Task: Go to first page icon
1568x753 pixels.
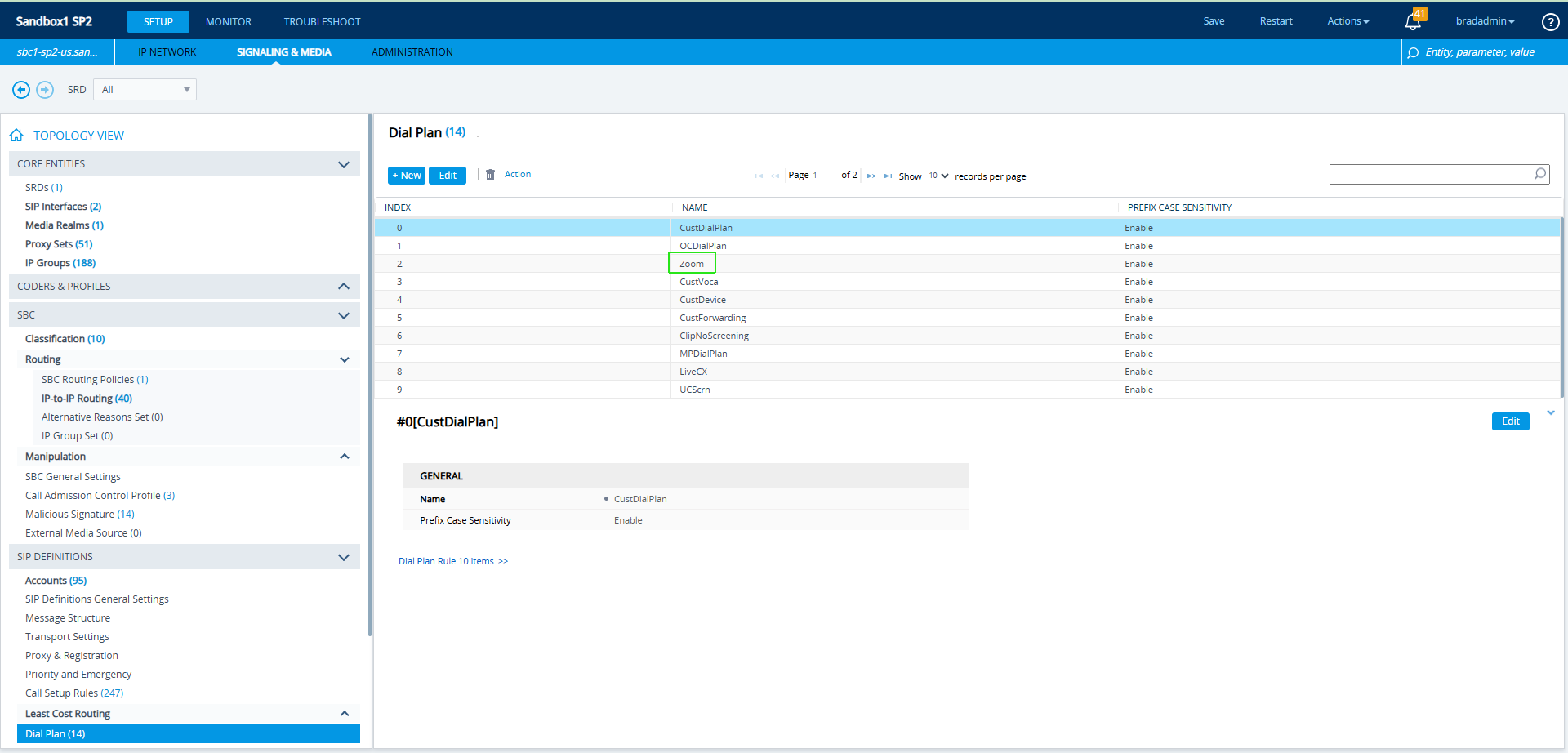Action: (759, 176)
